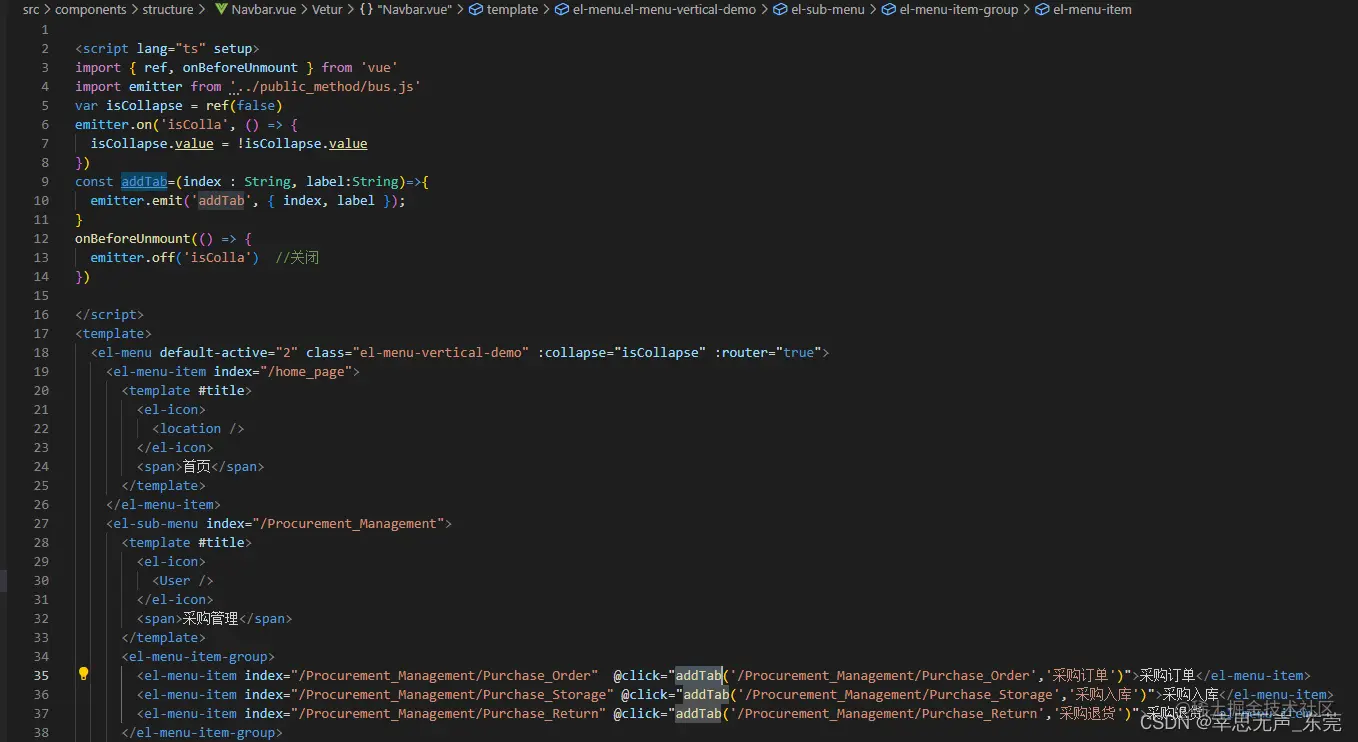Click the 'label:String' parameter on line 9
The height and width of the screenshot is (742, 1358).
point(352,181)
